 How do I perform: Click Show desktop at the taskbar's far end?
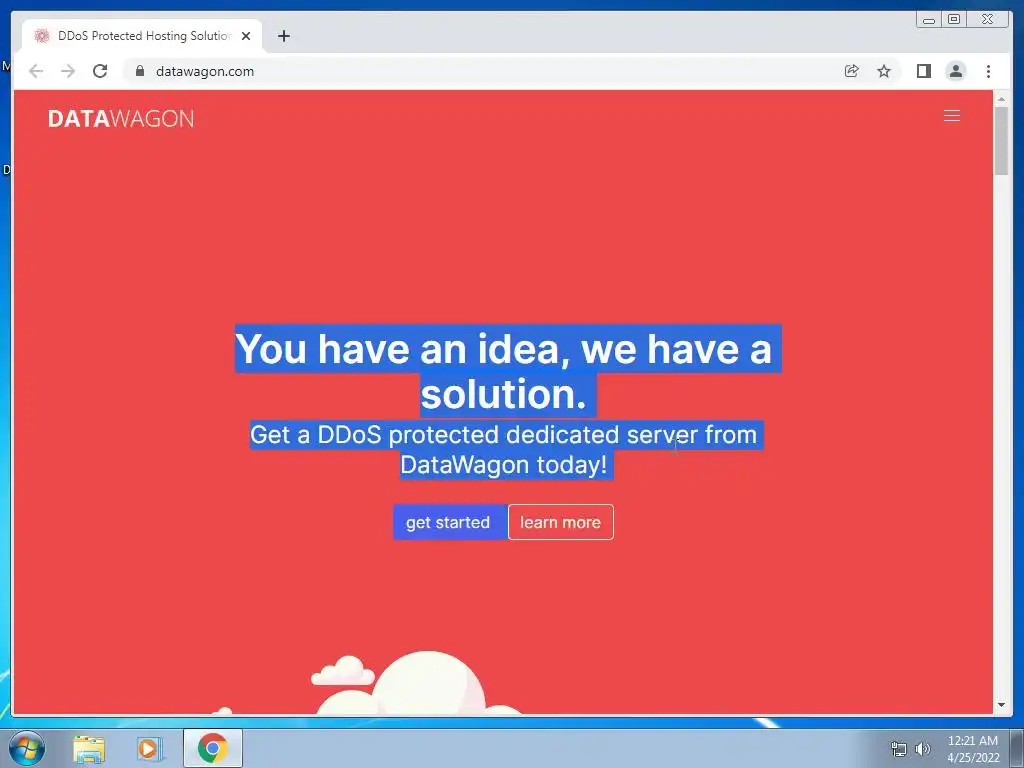click(1017, 748)
